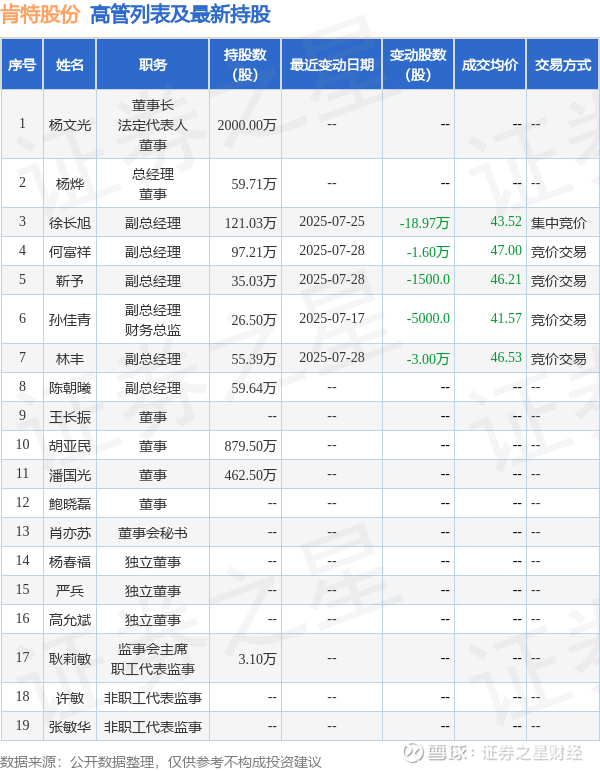Click the name 许敏

coord(70,697)
